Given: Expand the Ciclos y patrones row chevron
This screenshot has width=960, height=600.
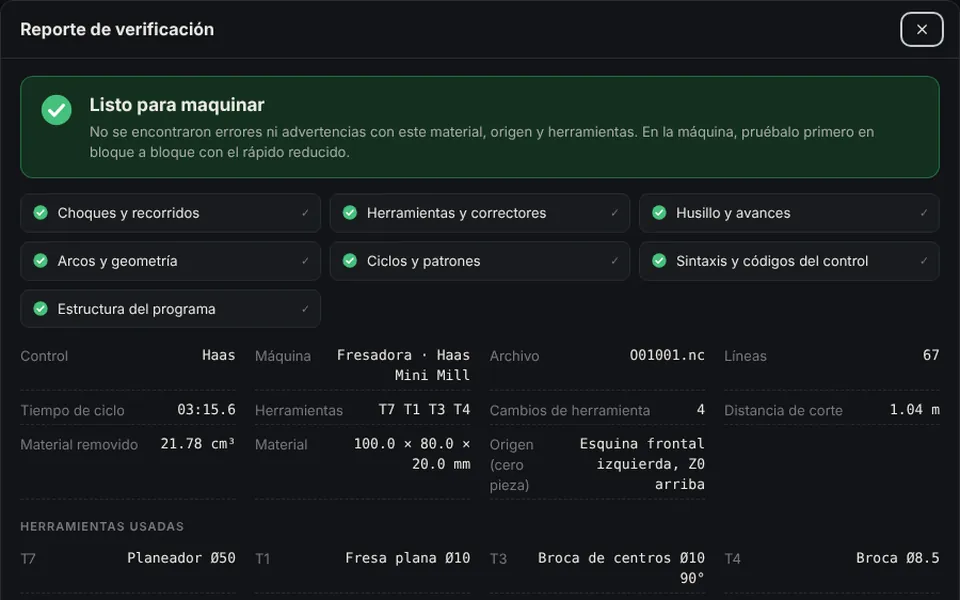Looking at the screenshot, I should click(x=614, y=261).
